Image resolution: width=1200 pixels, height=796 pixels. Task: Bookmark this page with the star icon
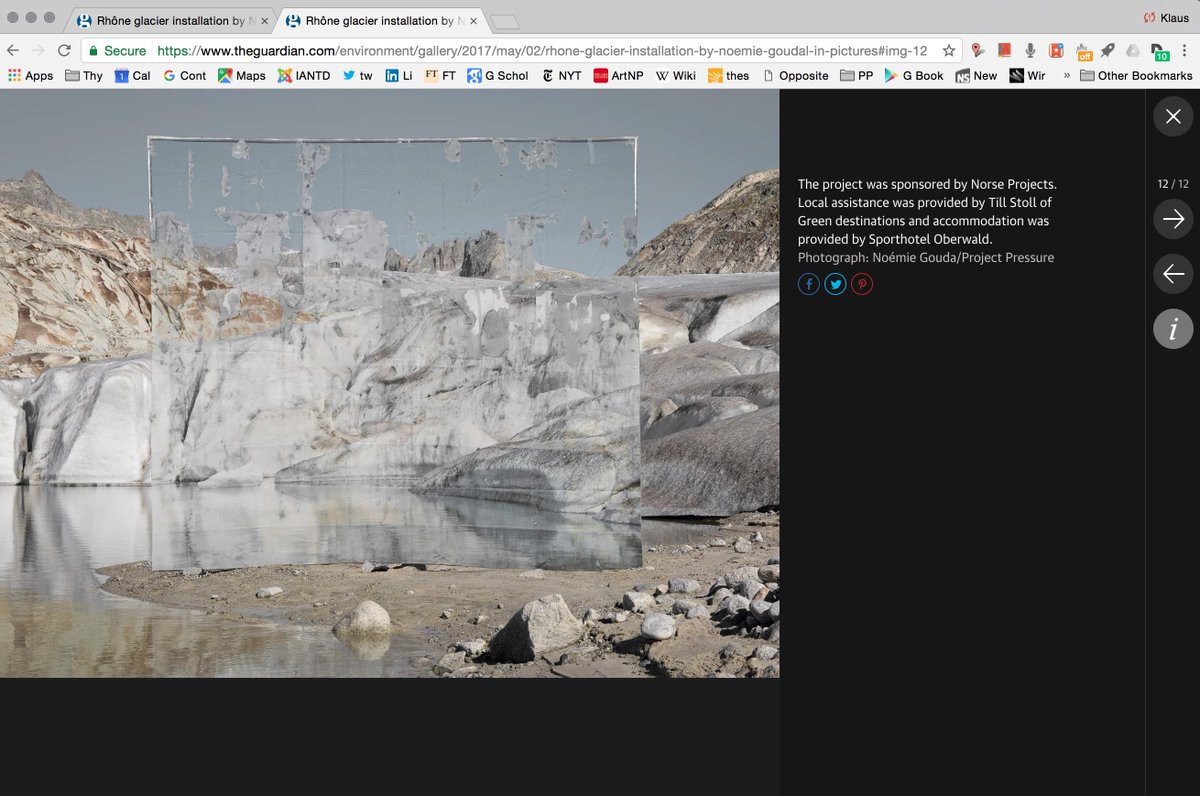(949, 50)
